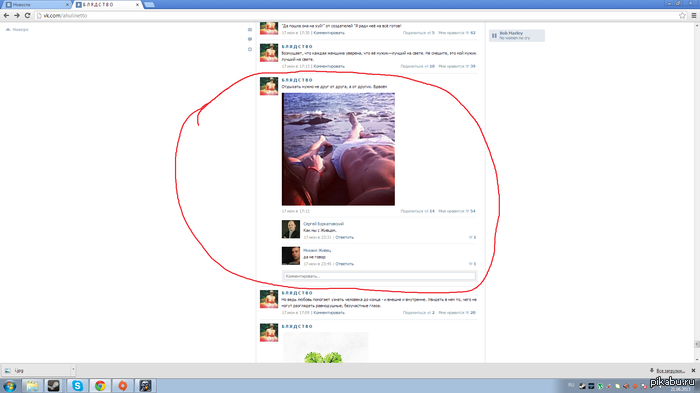Click БЛЯДСТВО name above the beach photo
Image resolution: width=700 pixels, height=393 pixels.
[x=297, y=80]
